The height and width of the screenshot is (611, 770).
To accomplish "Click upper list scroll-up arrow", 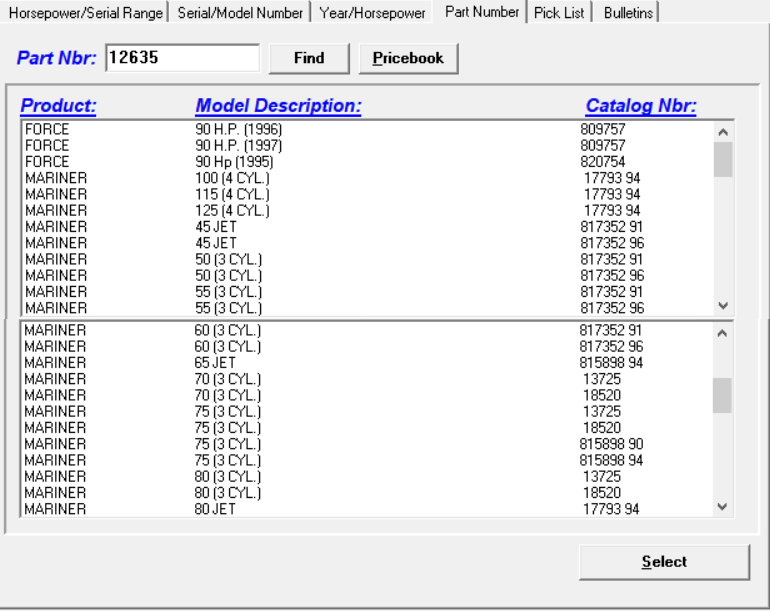I will point(723,132).
